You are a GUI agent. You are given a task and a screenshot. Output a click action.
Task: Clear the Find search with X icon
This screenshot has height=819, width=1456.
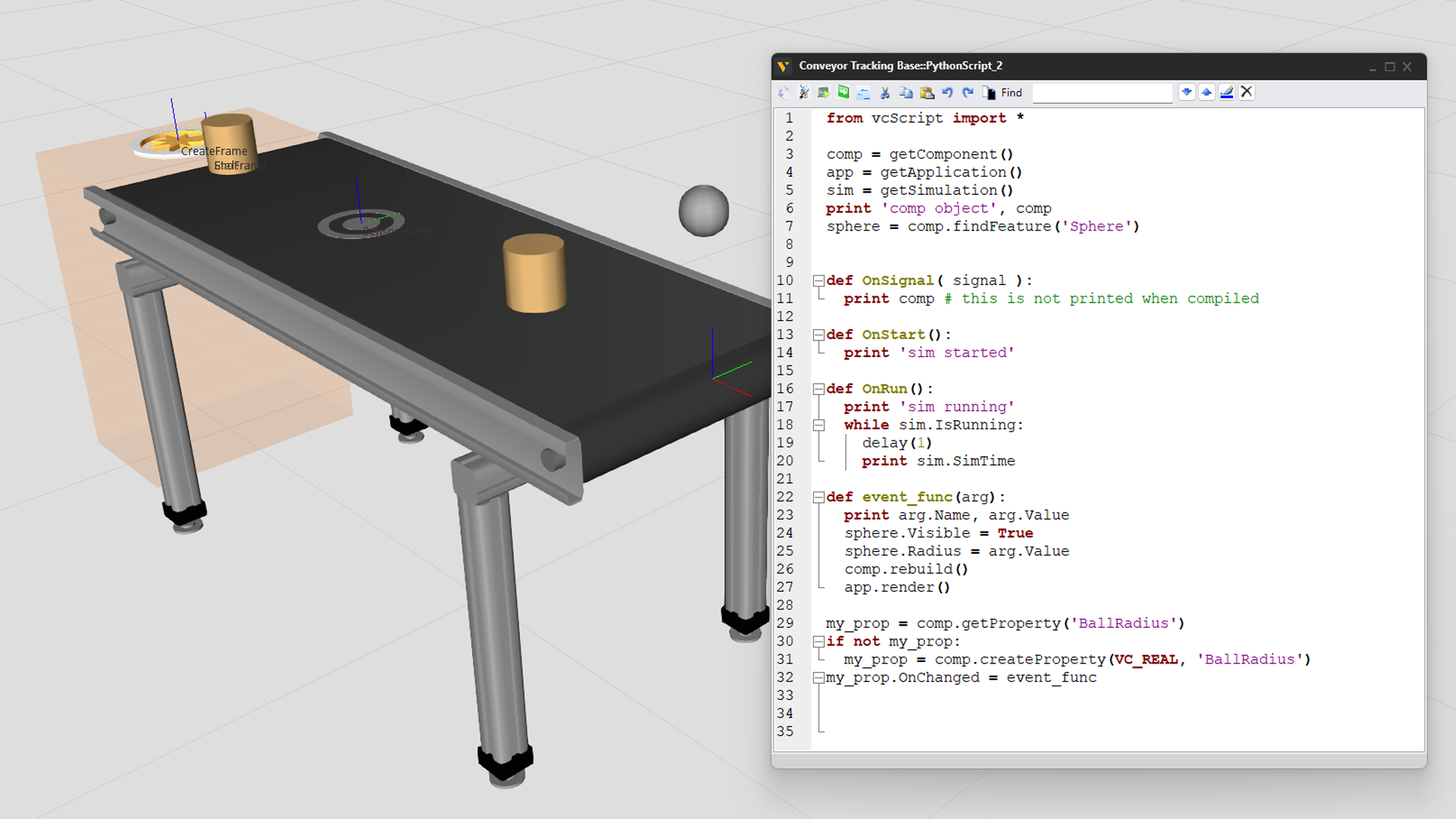[1247, 93]
